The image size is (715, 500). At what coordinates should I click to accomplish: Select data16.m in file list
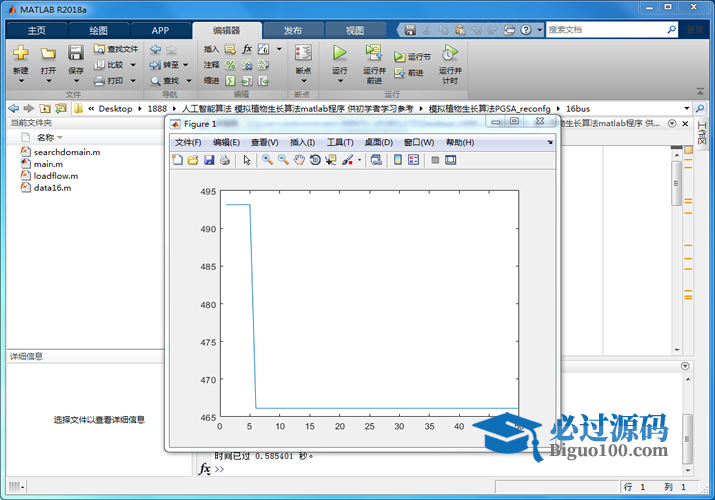pos(52,188)
